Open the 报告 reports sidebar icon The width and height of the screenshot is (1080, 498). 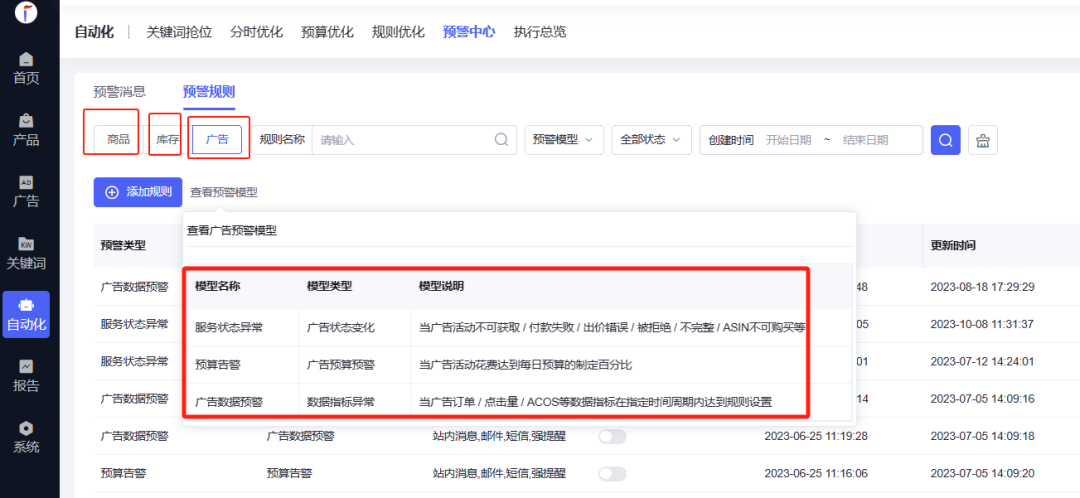pyautogui.click(x=26, y=375)
